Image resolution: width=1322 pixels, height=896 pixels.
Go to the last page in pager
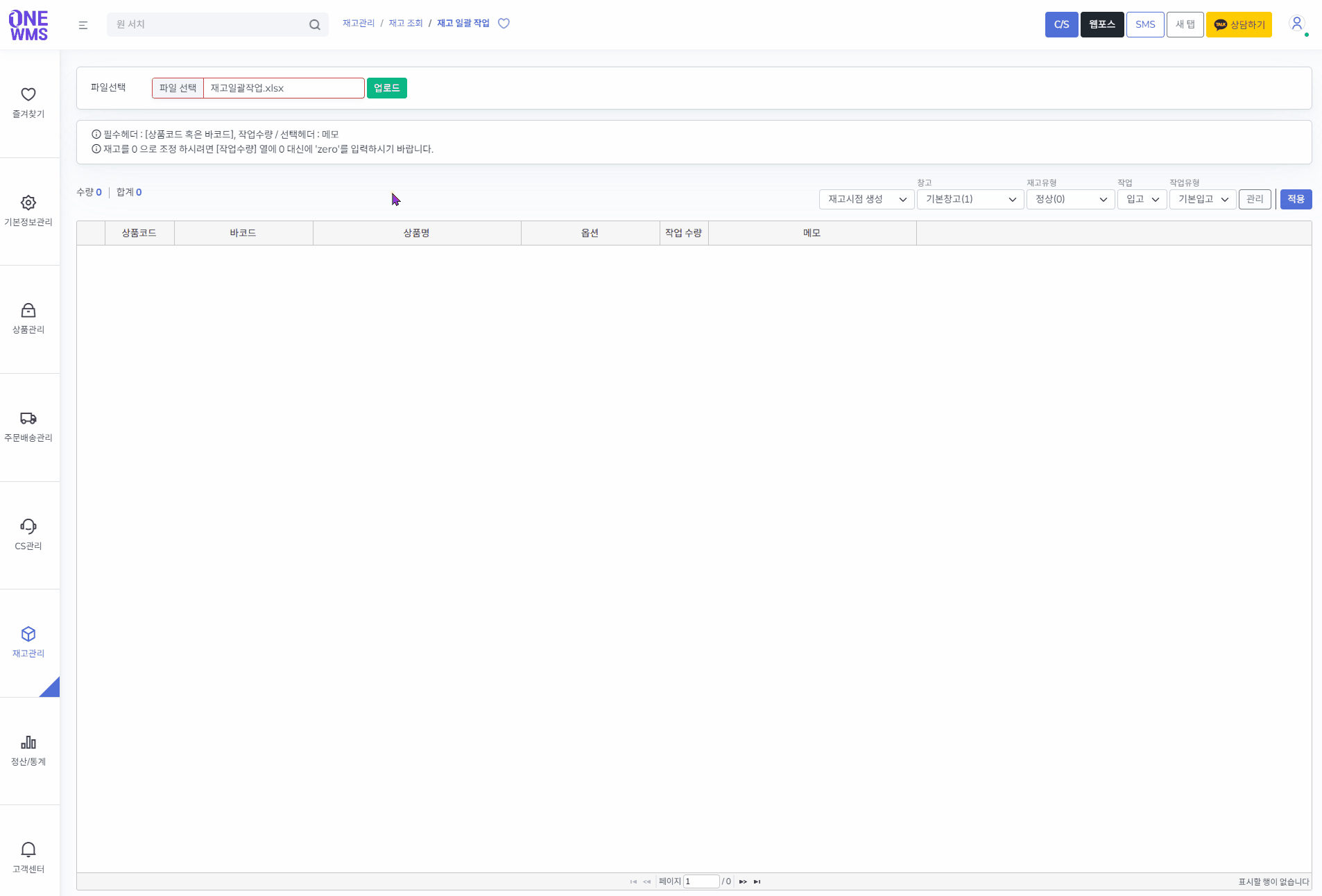point(757,881)
